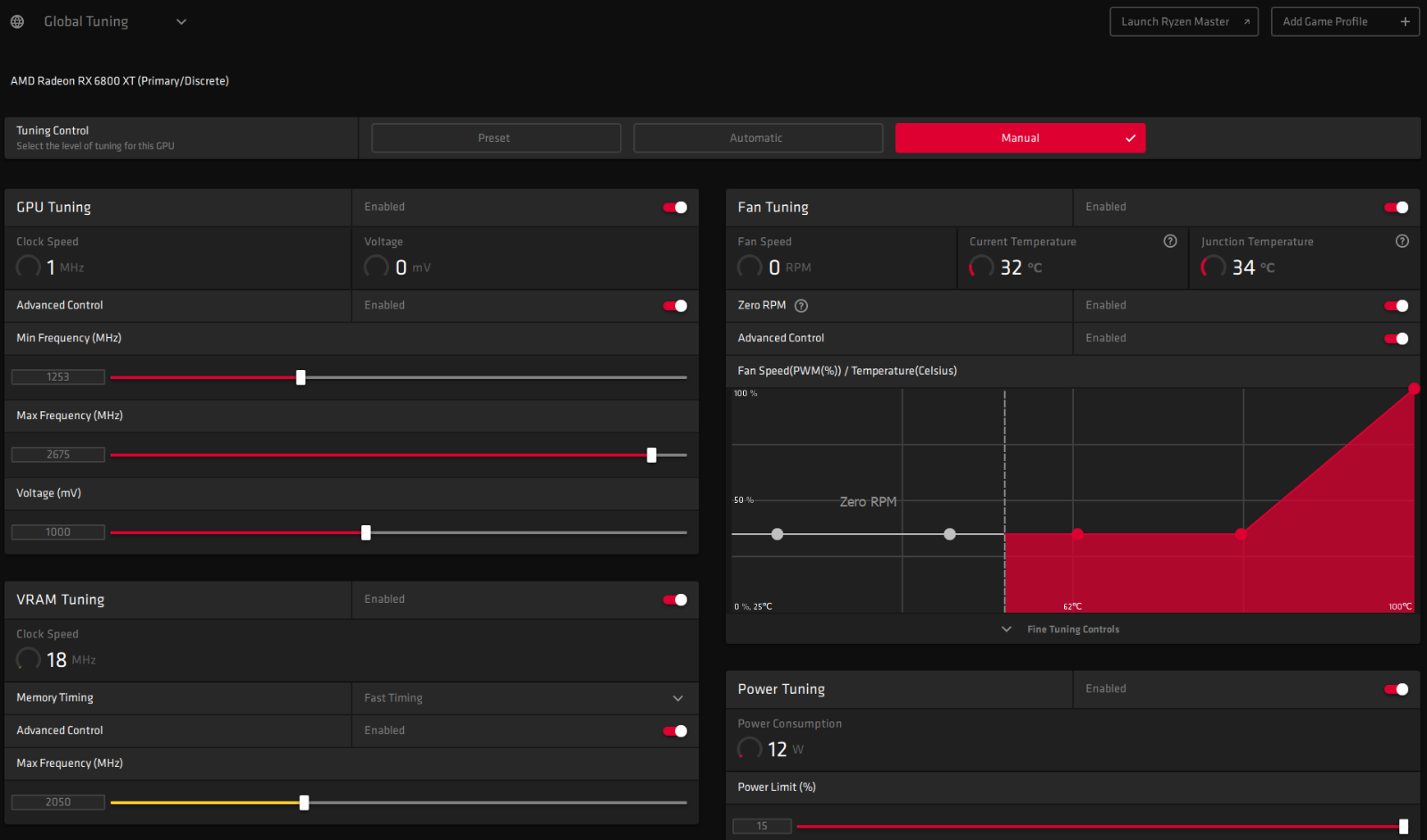Click the Power Consumption gauge icon

[x=750, y=749]
